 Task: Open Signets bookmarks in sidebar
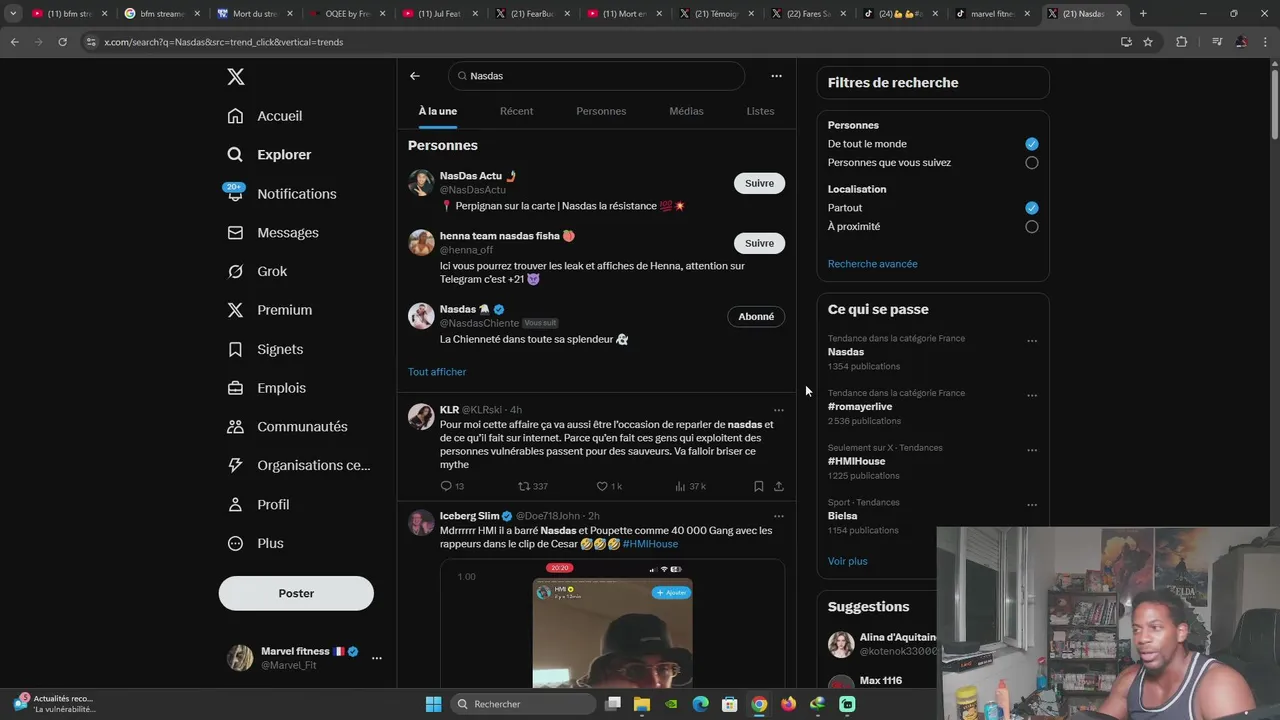[265, 349]
